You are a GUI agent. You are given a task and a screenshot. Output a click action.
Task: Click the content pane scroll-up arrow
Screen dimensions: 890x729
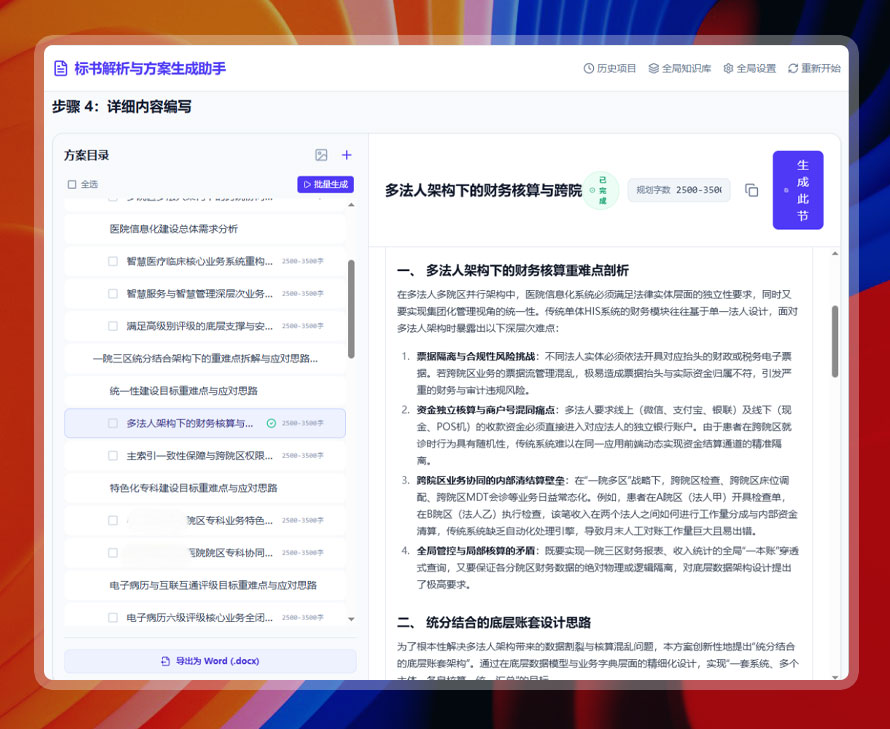835,253
